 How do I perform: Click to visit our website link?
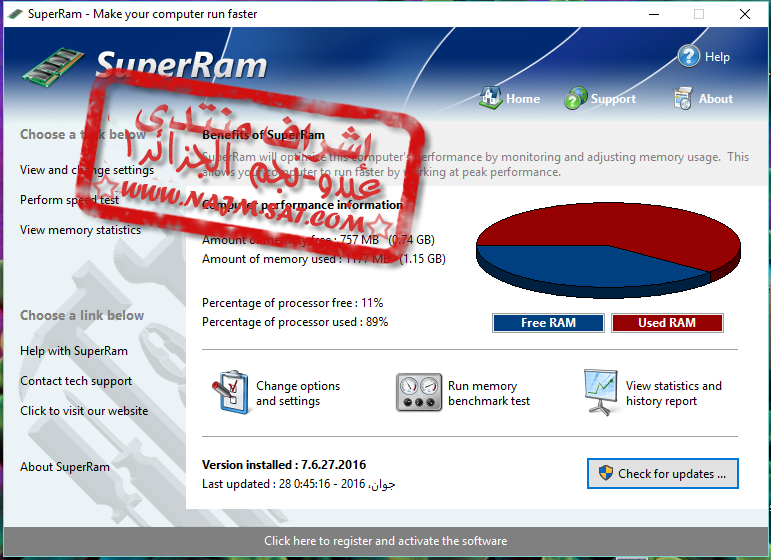(x=84, y=411)
